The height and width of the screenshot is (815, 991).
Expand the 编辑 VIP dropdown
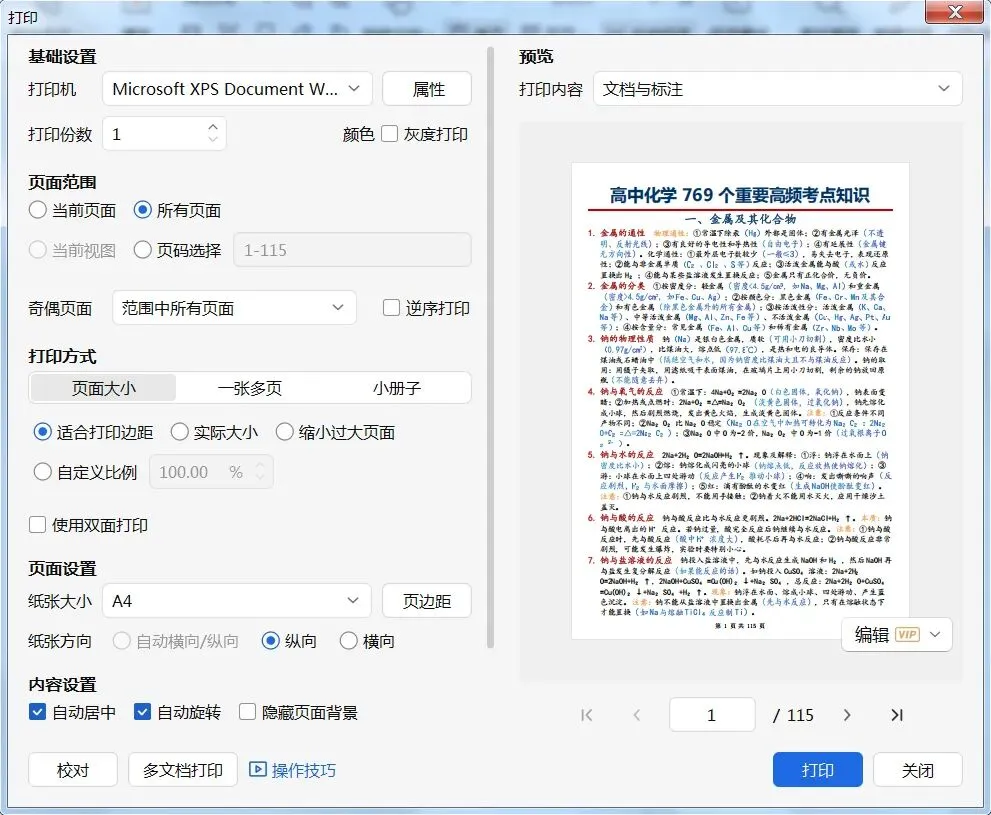(x=935, y=634)
